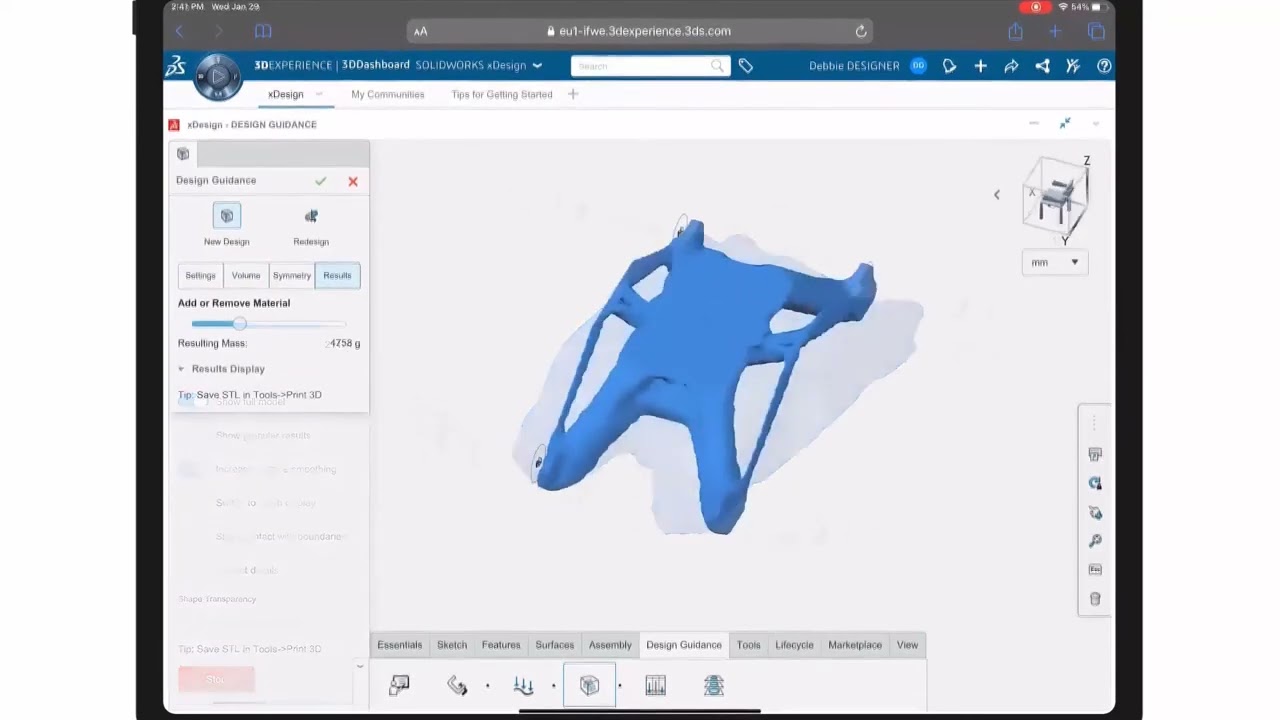Open Safari bookmarks book icon
Screen dimensions: 1280x720
[263, 31]
